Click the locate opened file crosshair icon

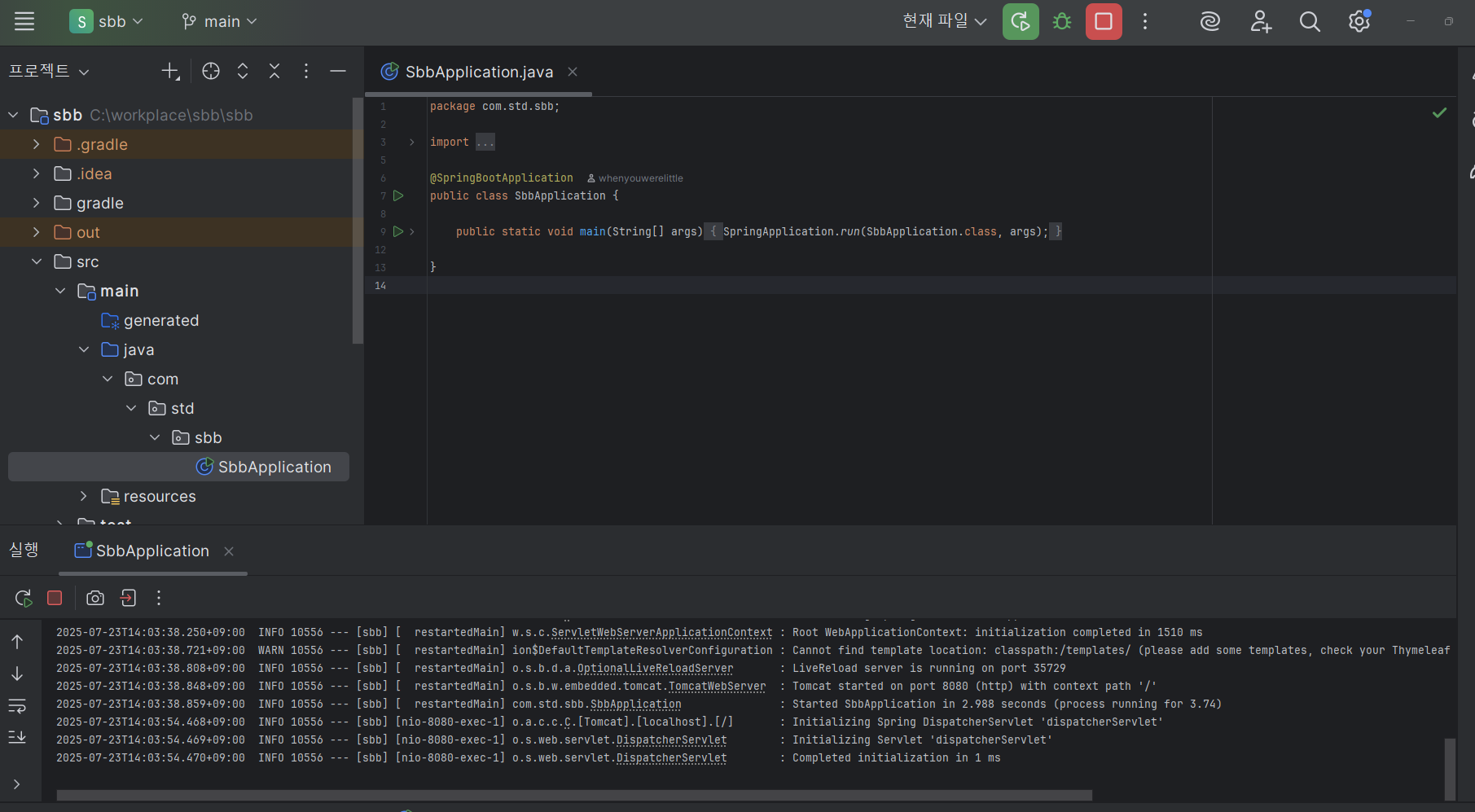coord(211,72)
